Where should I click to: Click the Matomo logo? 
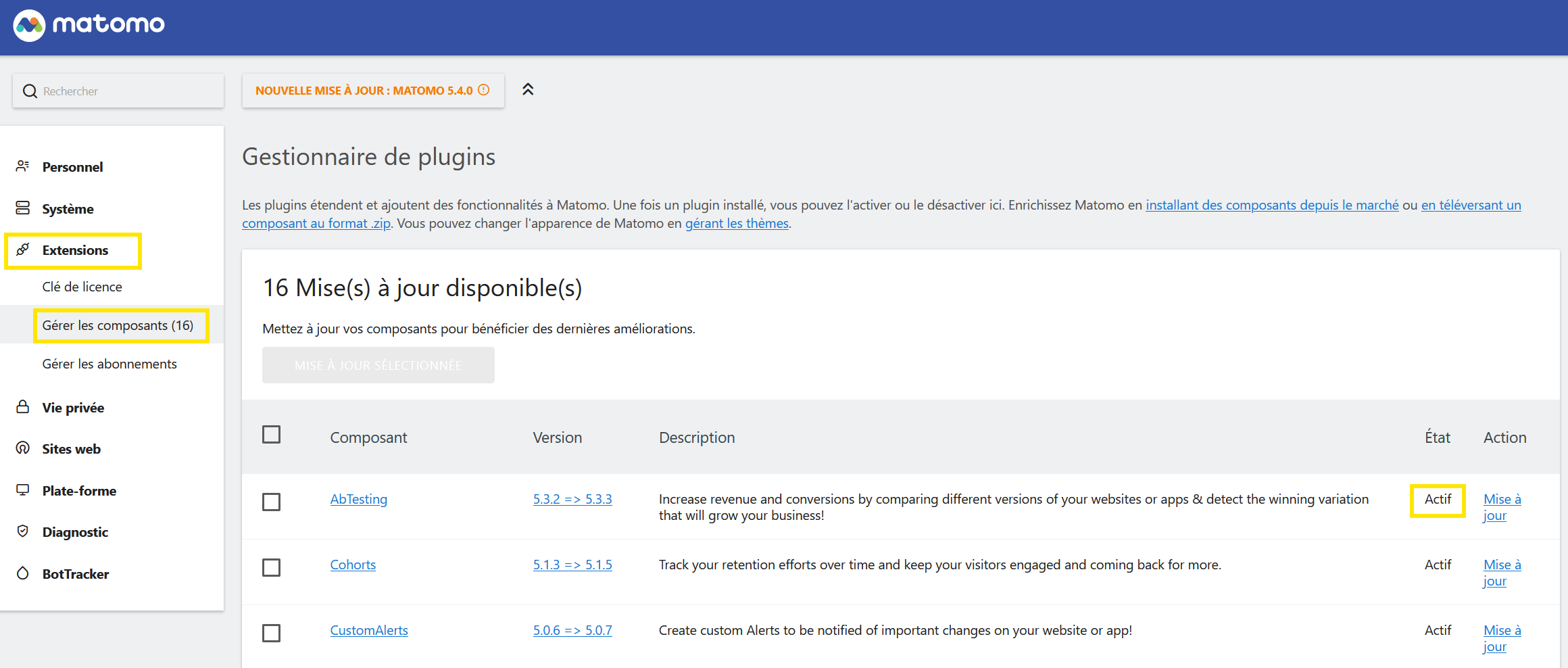point(89,25)
